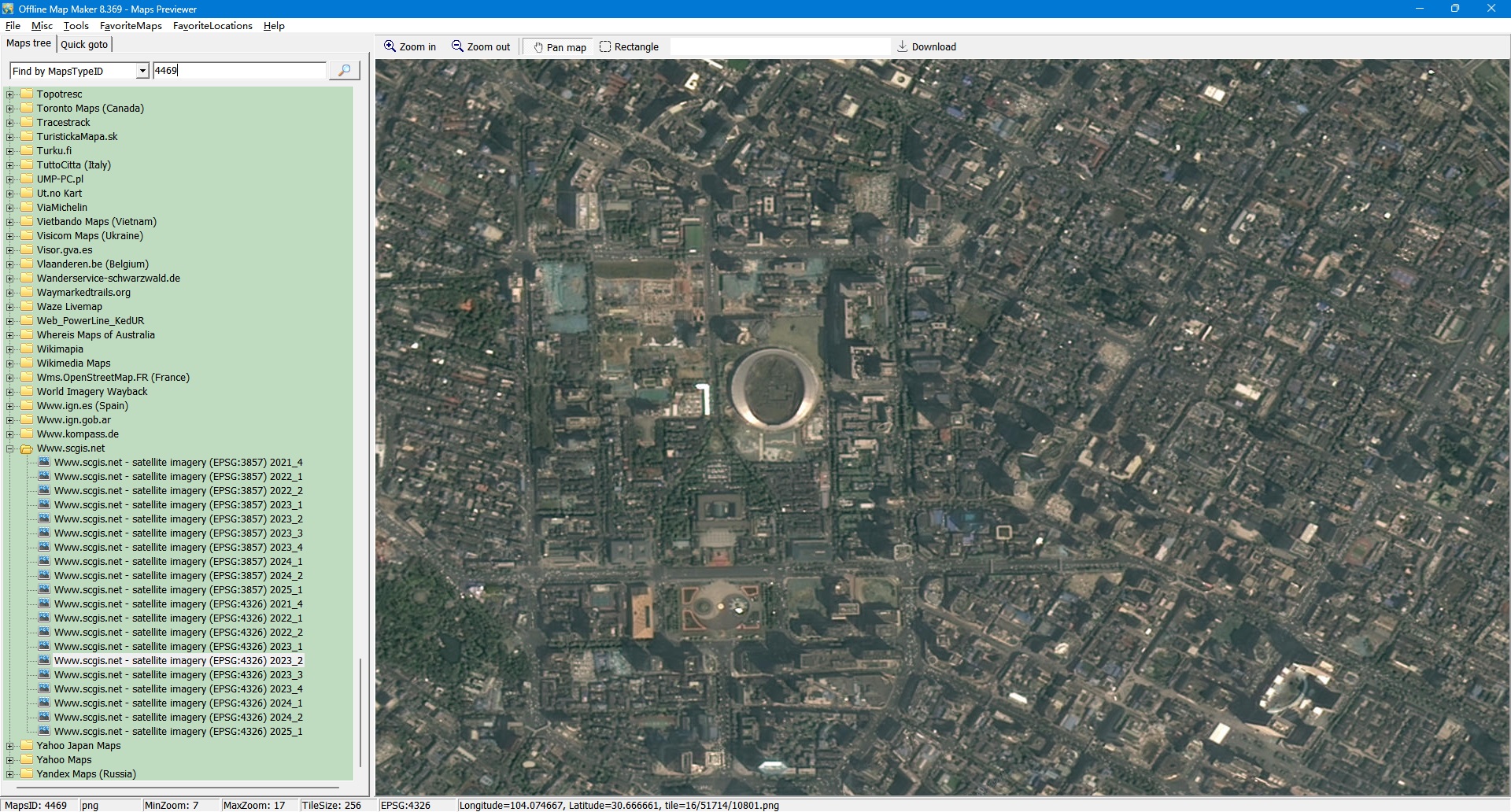
Task: Collapse the Www.scgis.net tree node
Action: click(10, 448)
